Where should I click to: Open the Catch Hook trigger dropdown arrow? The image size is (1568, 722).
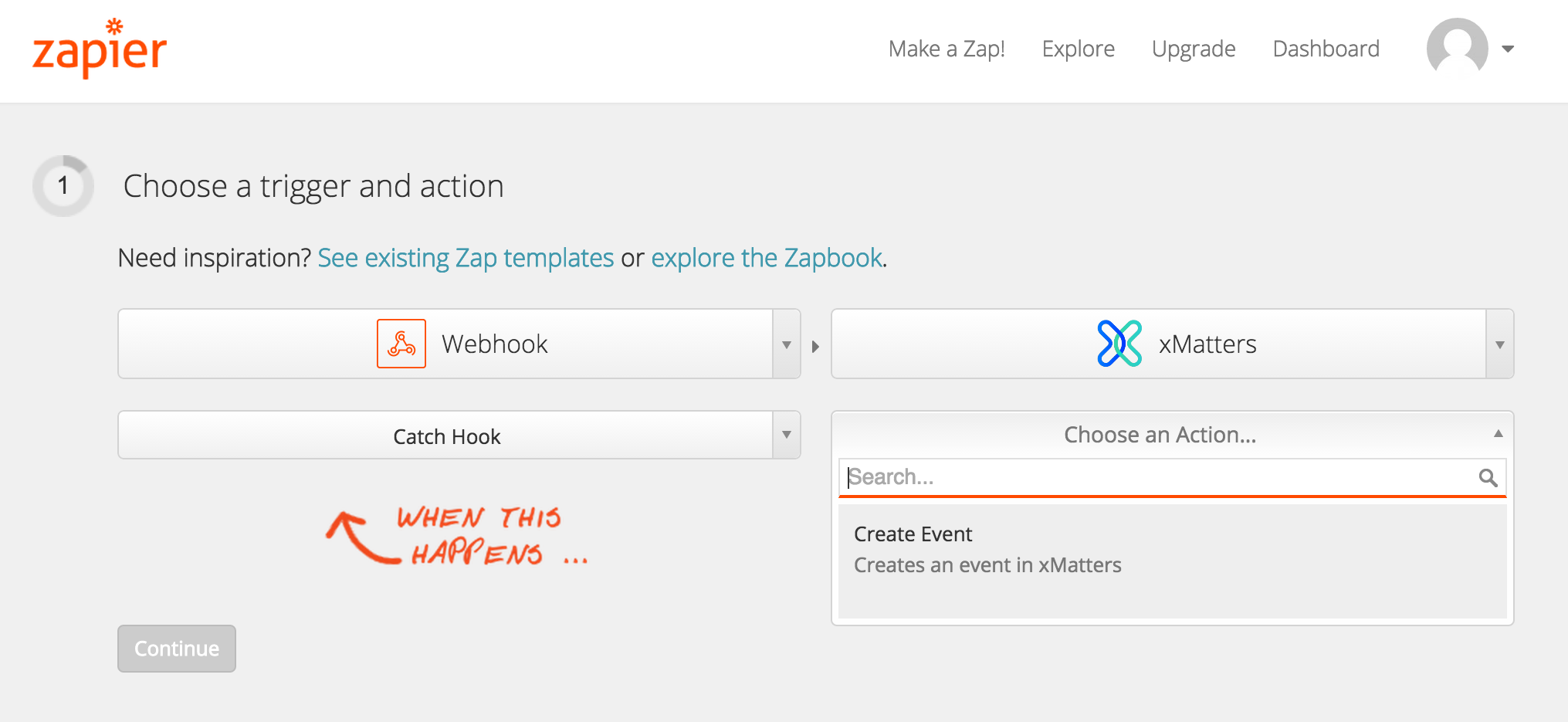pos(787,435)
